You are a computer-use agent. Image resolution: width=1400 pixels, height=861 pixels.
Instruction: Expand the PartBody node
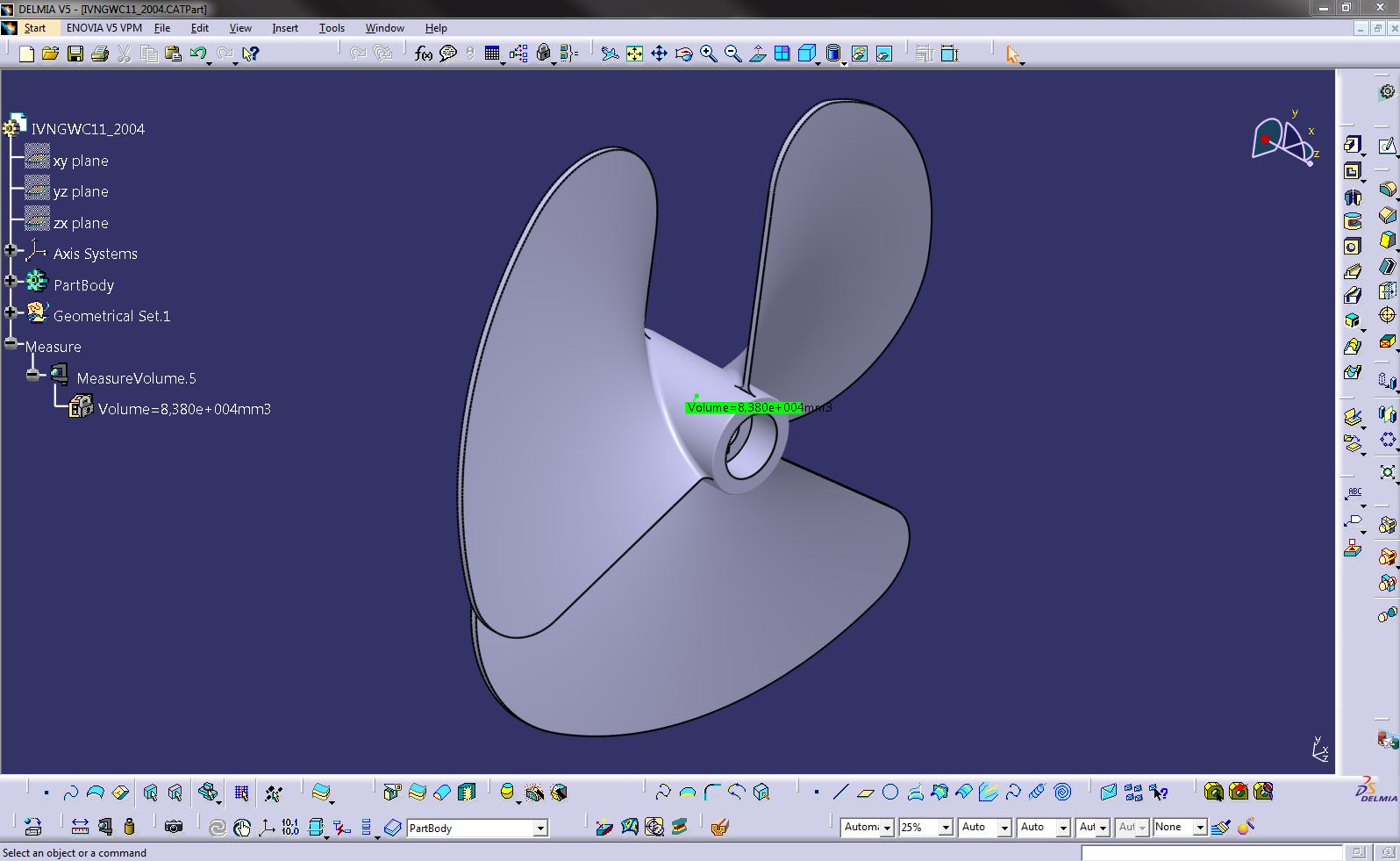click(x=11, y=282)
